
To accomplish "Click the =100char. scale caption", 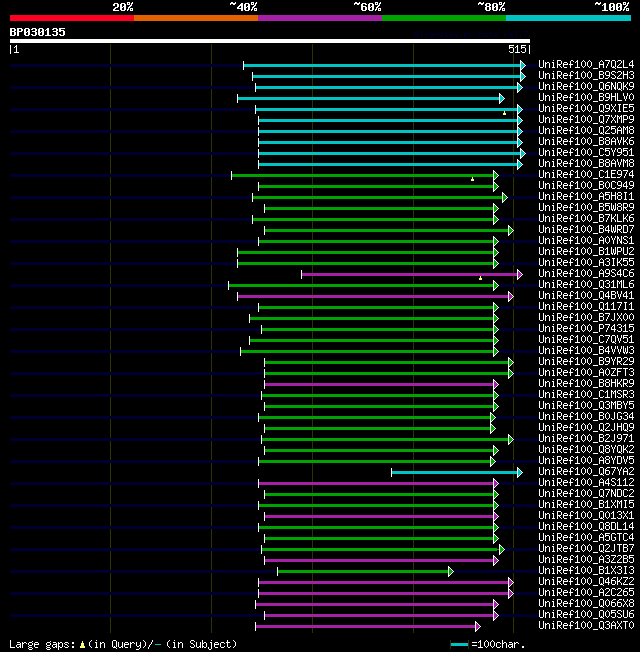I will pos(499,645).
